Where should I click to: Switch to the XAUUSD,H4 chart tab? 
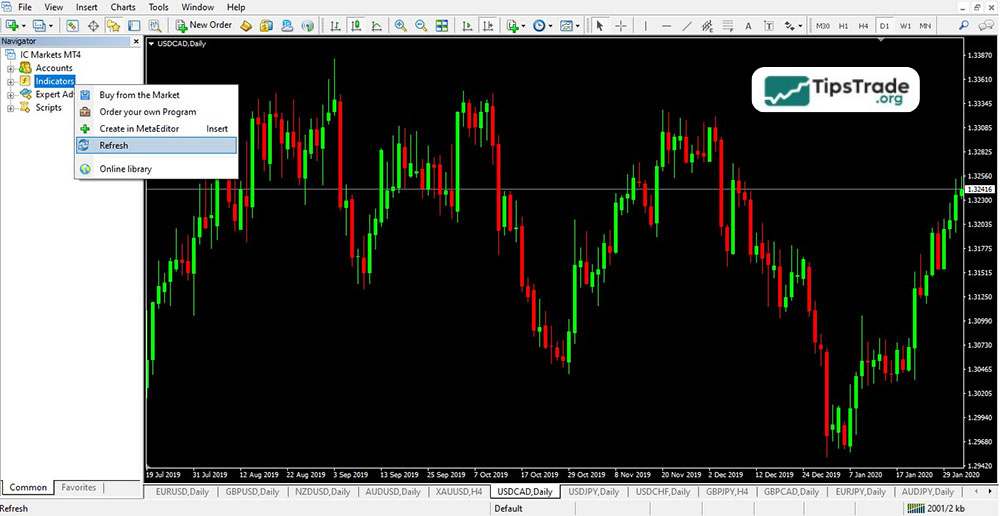pos(459,492)
